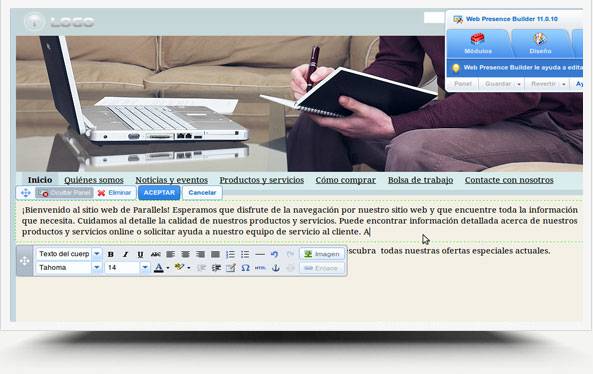Undo the last edit with arrow icon
This screenshot has width=593, height=374.
coord(275,254)
